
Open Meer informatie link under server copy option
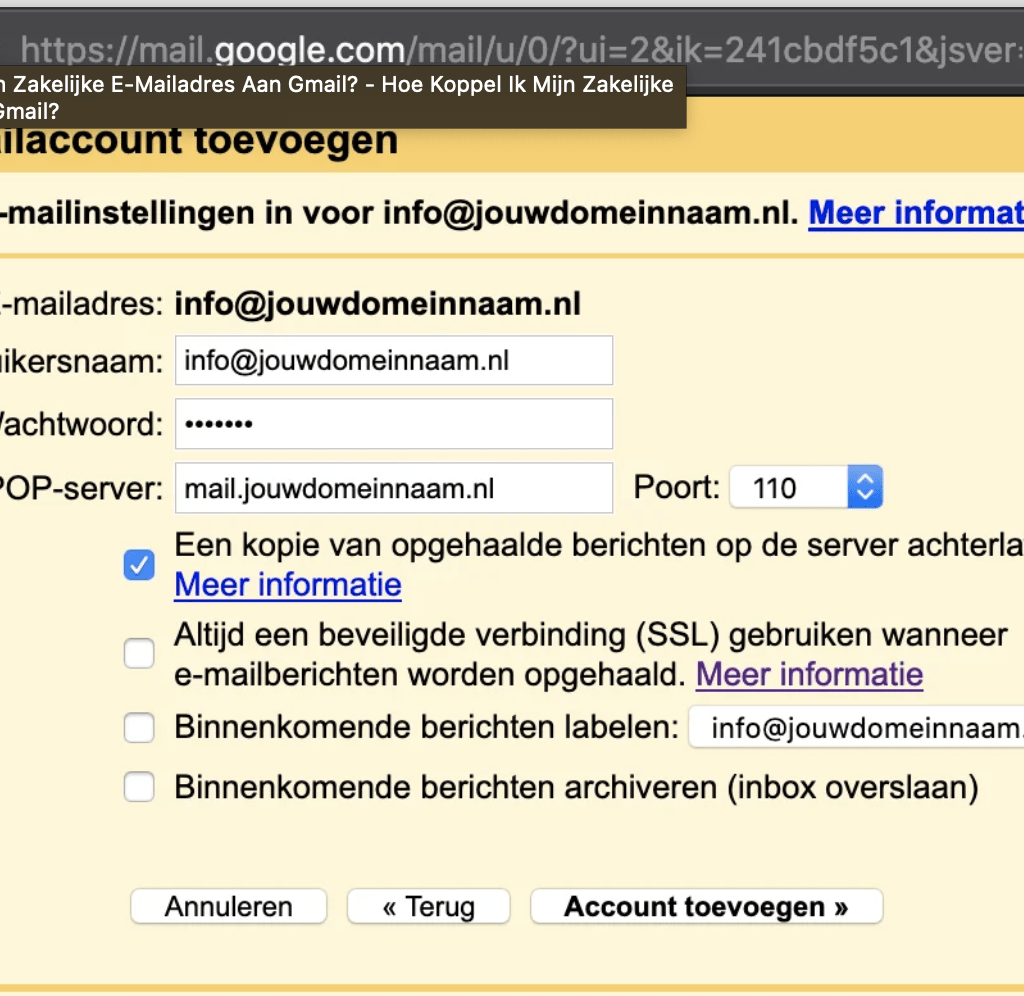tap(288, 584)
